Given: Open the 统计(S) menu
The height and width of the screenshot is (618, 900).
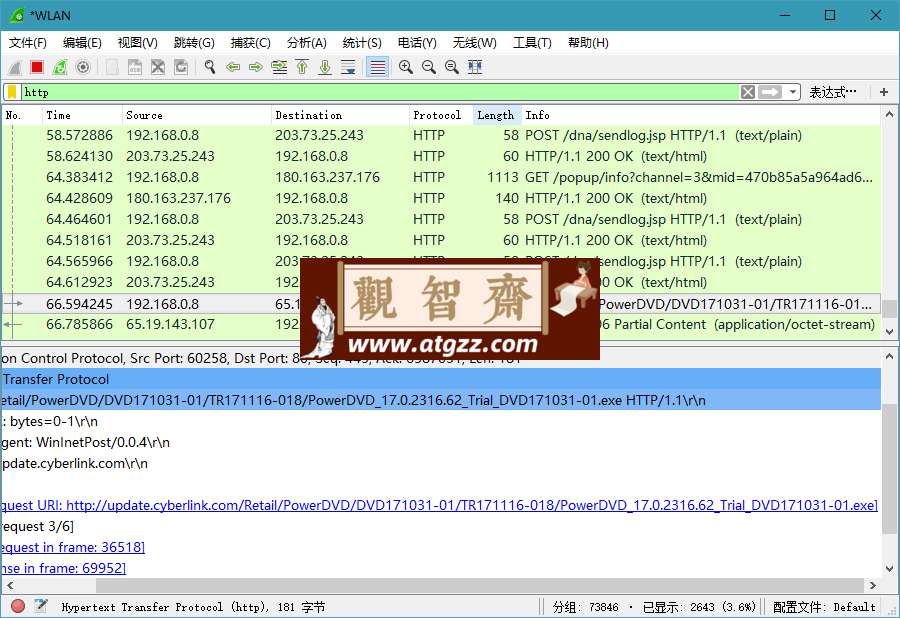Looking at the screenshot, I should (x=362, y=43).
